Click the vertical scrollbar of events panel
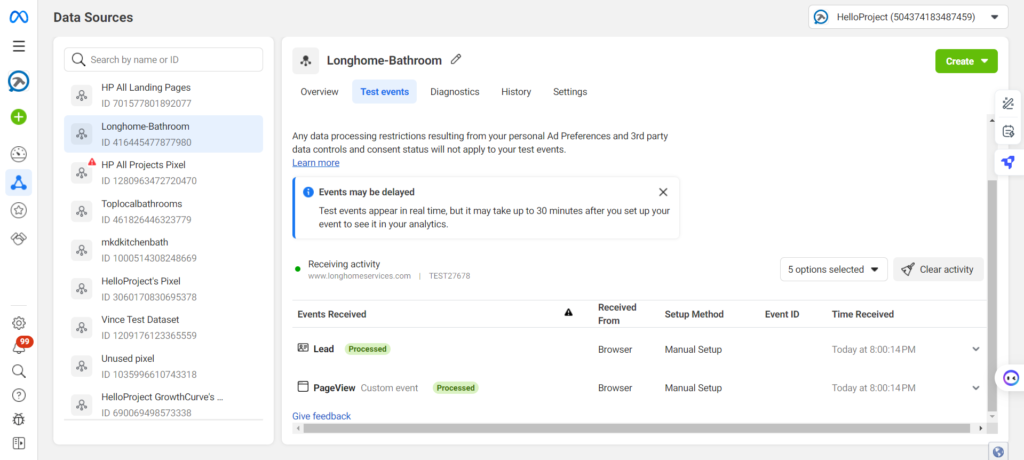 point(992,294)
